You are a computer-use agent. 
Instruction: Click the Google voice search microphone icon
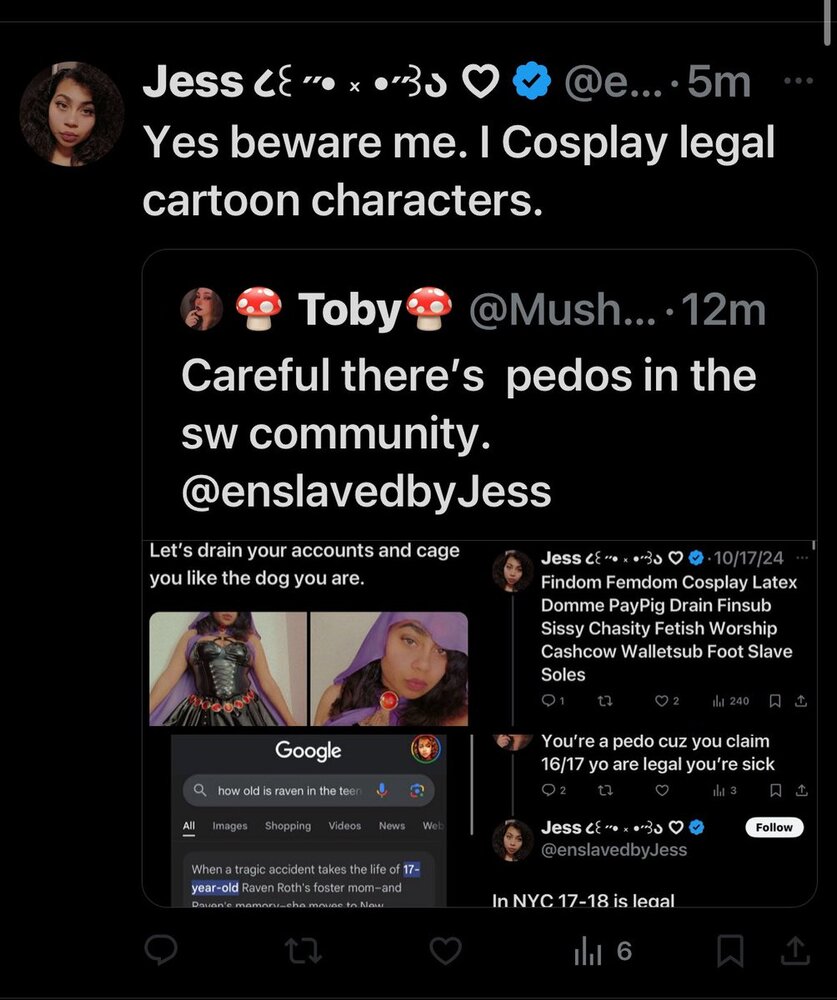click(x=381, y=790)
